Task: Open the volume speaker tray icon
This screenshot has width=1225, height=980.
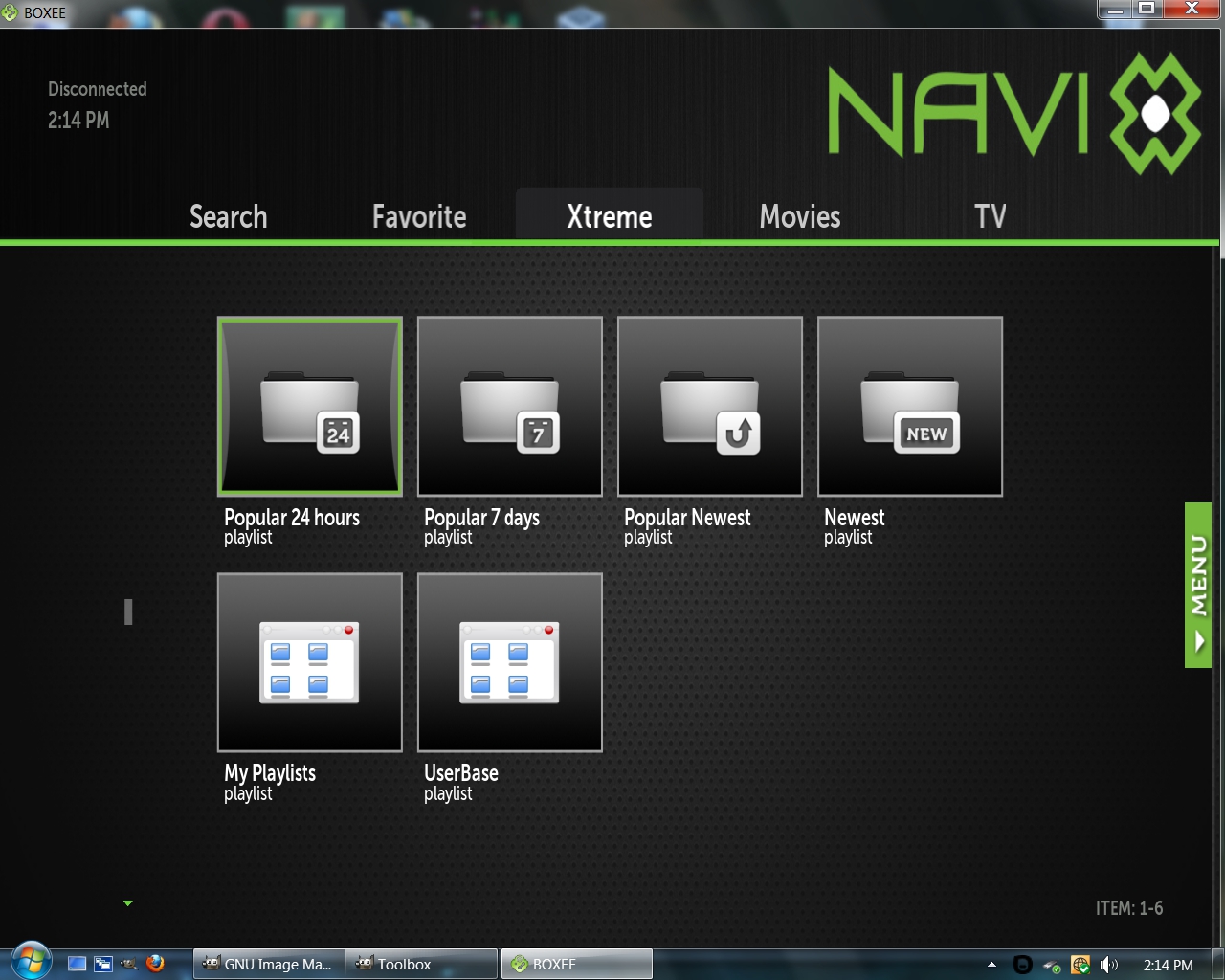Action: [x=1108, y=965]
